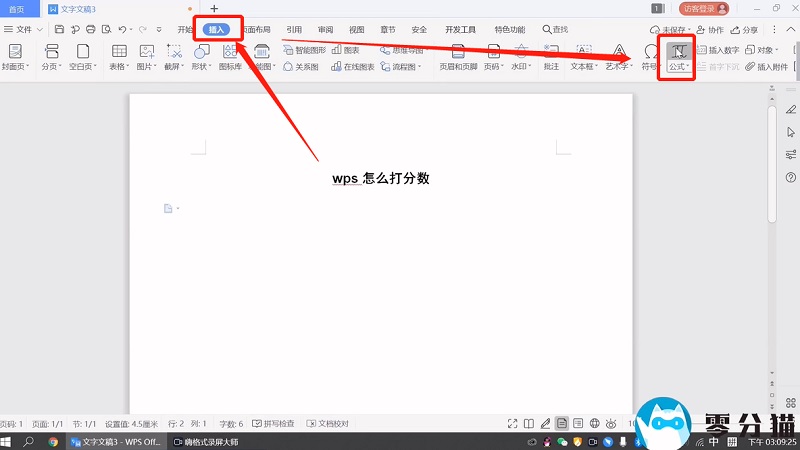
Task: Click the 批注 (comment) icon
Action: (551, 56)
